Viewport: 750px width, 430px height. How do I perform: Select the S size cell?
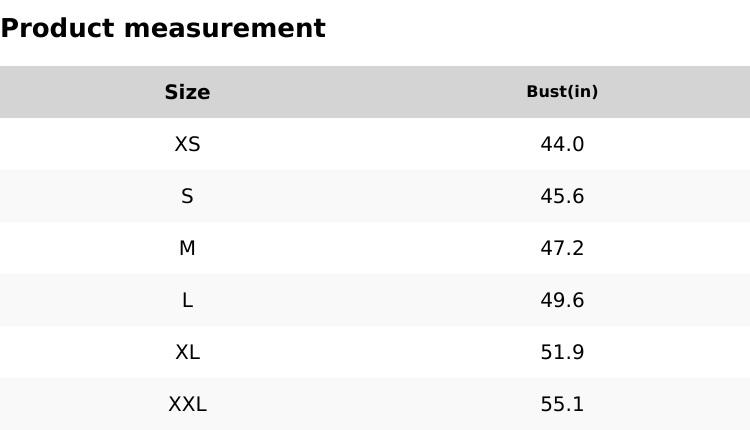(x=187, y=196)
